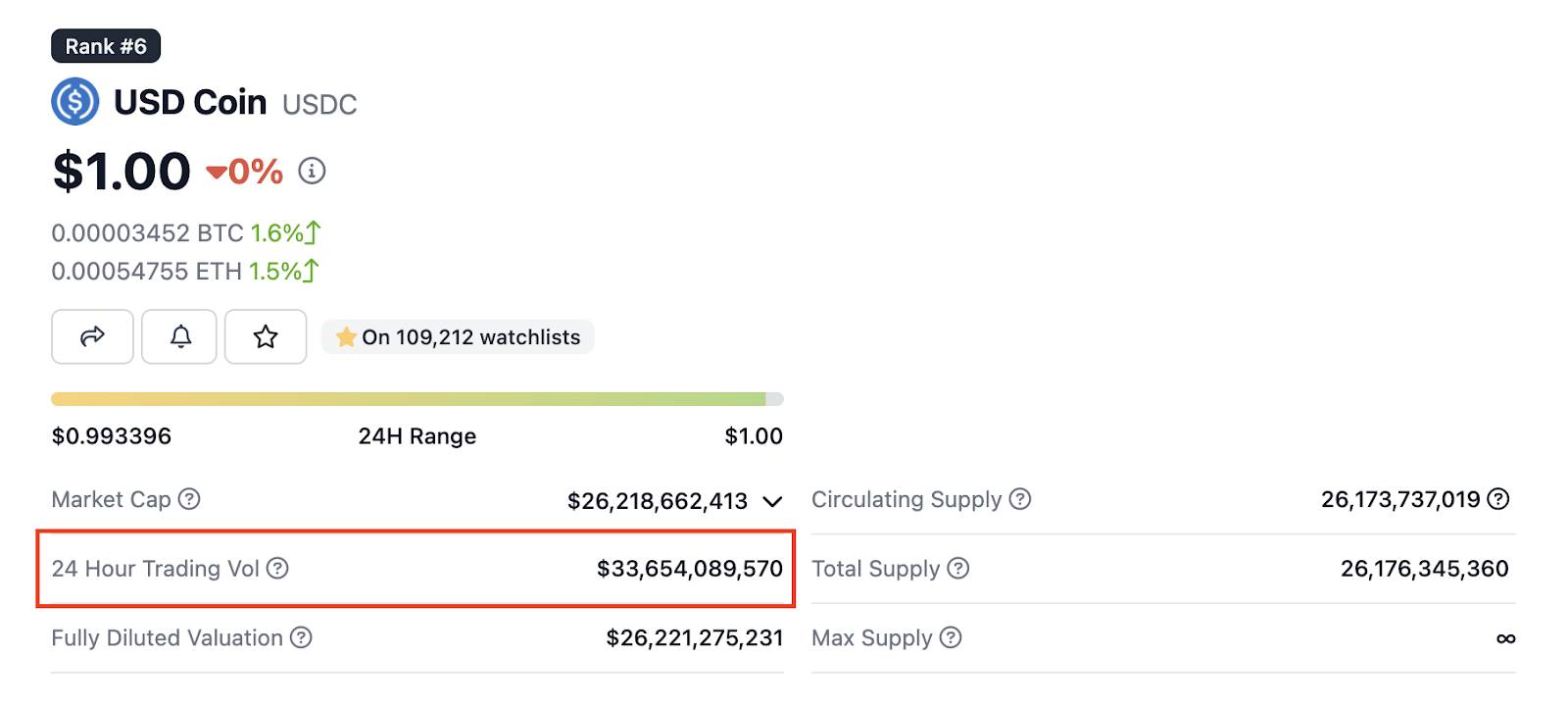This screenshot has width=1568, height=708.
Task: Click help icon beside Circulating Supply label
Action: point(1020,499)
